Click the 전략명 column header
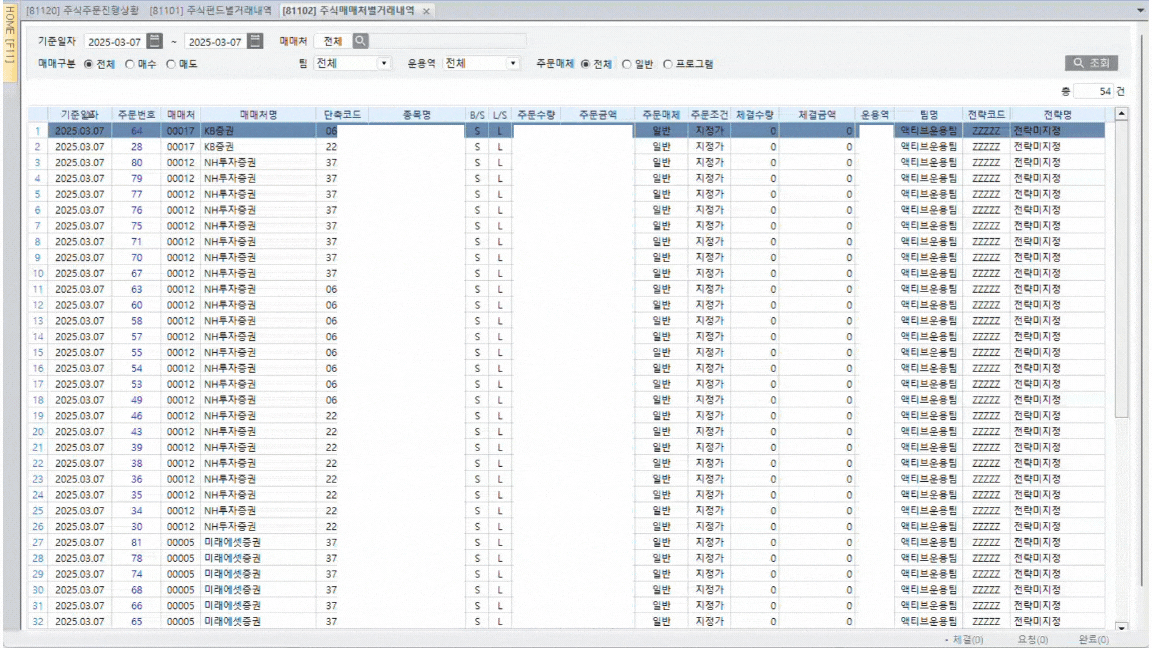 (1057, 115)
